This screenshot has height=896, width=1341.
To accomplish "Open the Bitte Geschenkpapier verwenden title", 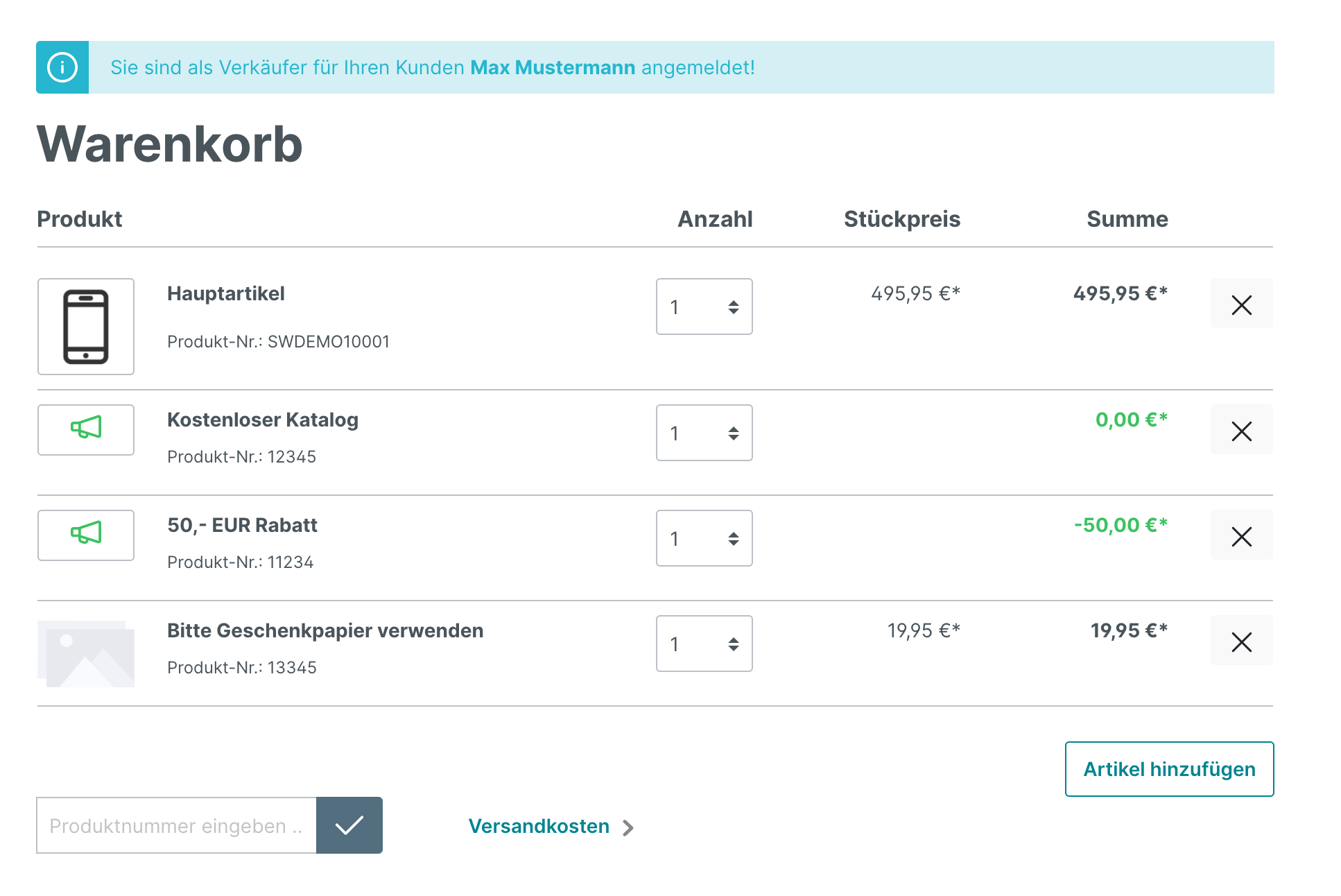I will tap(325, 630).
